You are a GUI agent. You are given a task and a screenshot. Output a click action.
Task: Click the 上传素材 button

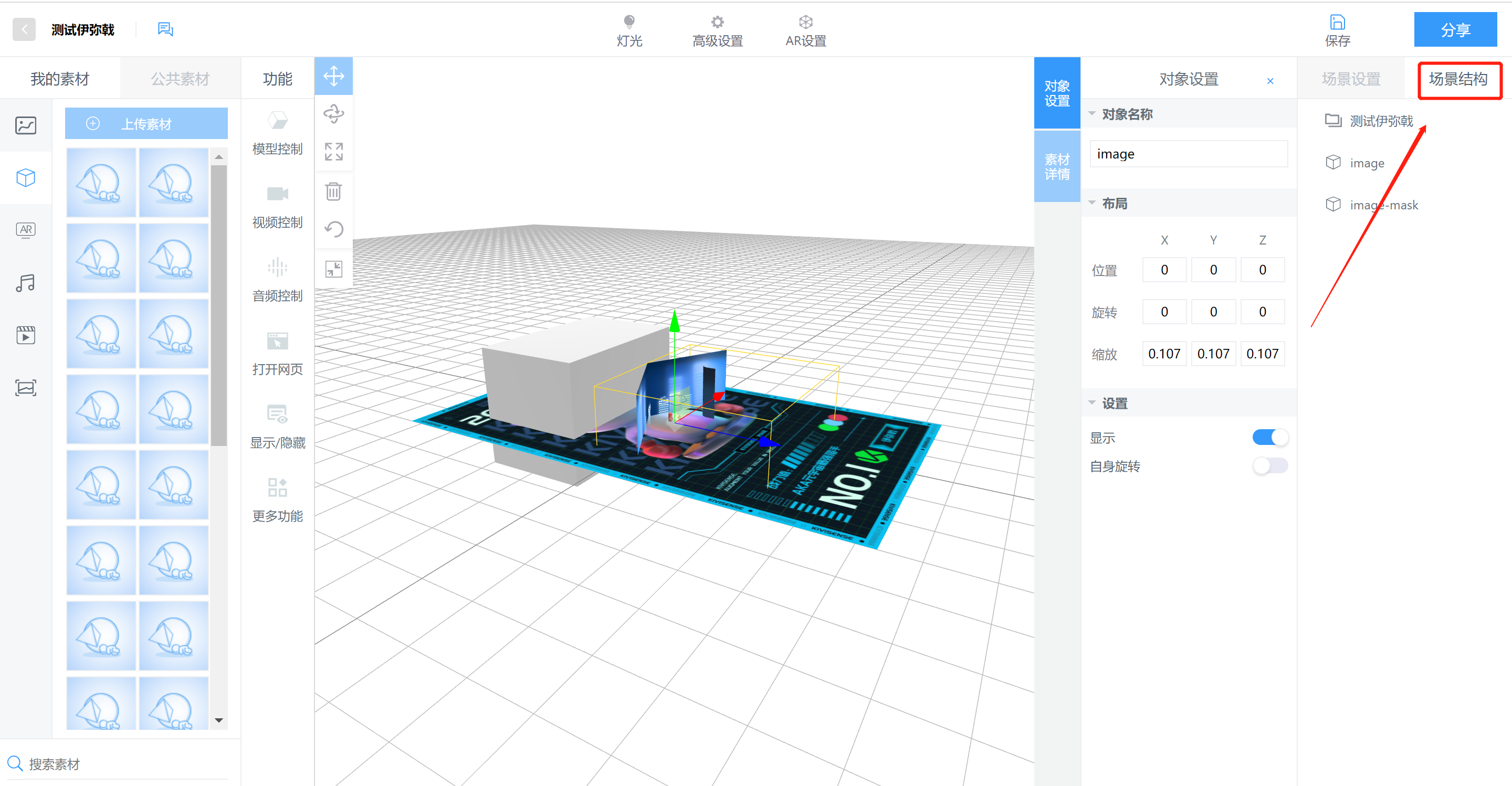(x=146, y=124)
